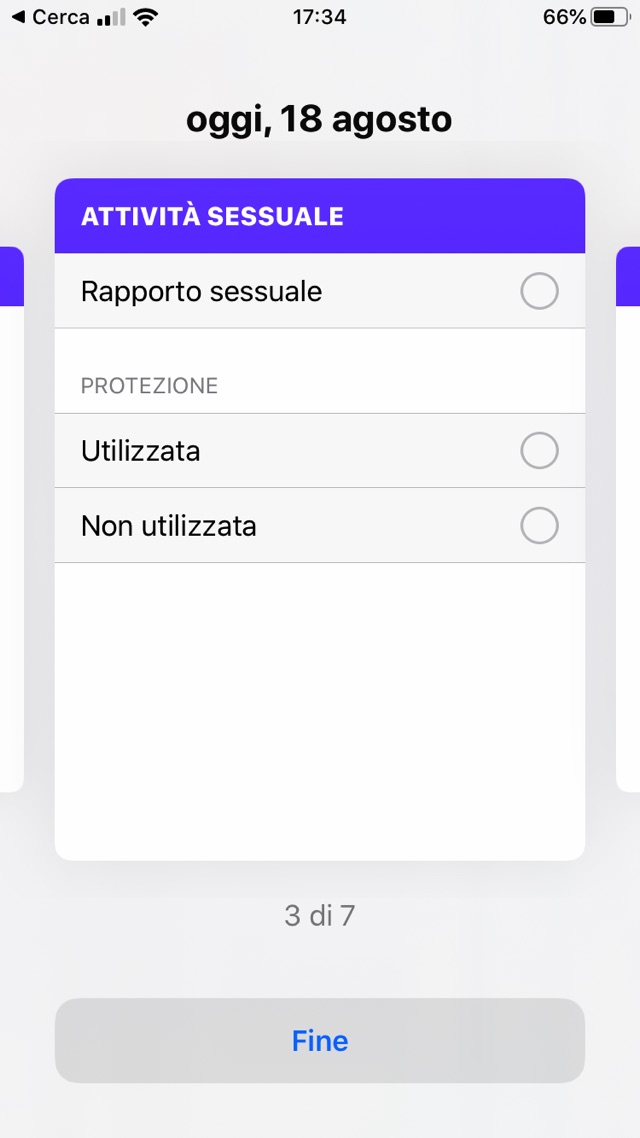Tap the "3 di 7" page indicator
Image resolution: width=640 pixels, height=1138 pixels.
[320, 915]
